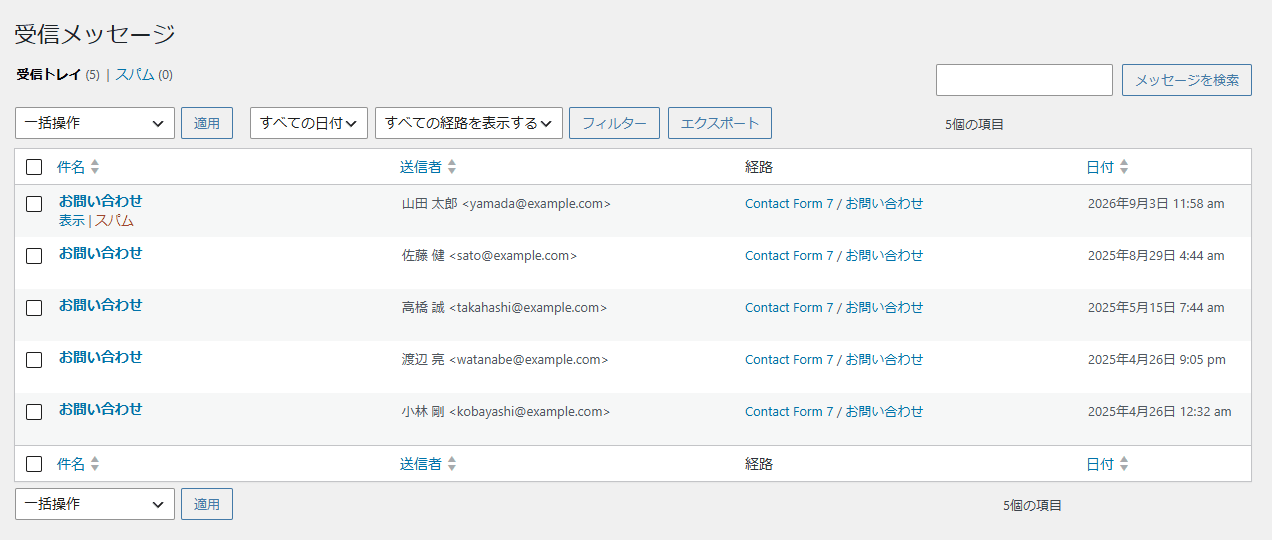1272x540 pixels.
Task: Sort by bottom 送信者 footer link
Action: coord(421,464)
